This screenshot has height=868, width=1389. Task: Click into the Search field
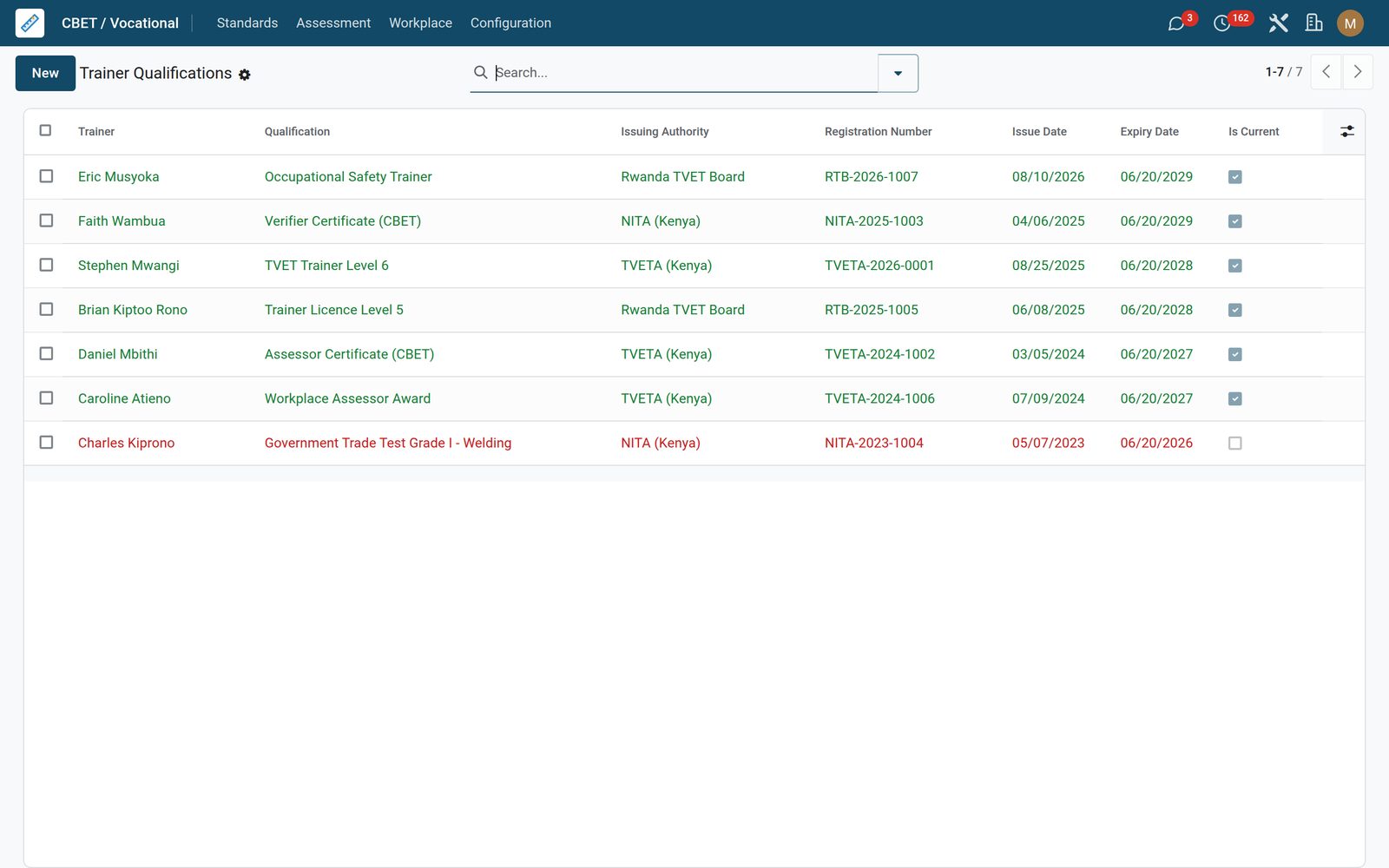pos(684,73)
